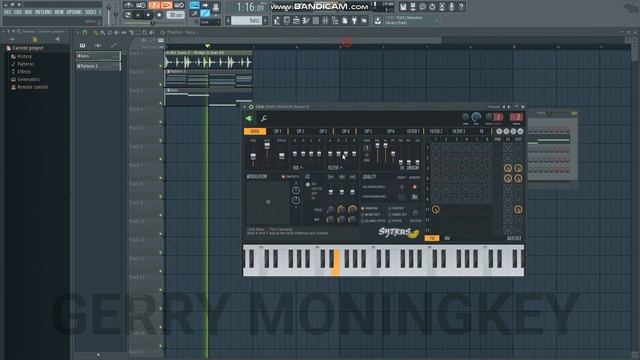Adjust the master volume slider near the menu
This screenshot has width=640, height=360.
[x=109, y=13]
